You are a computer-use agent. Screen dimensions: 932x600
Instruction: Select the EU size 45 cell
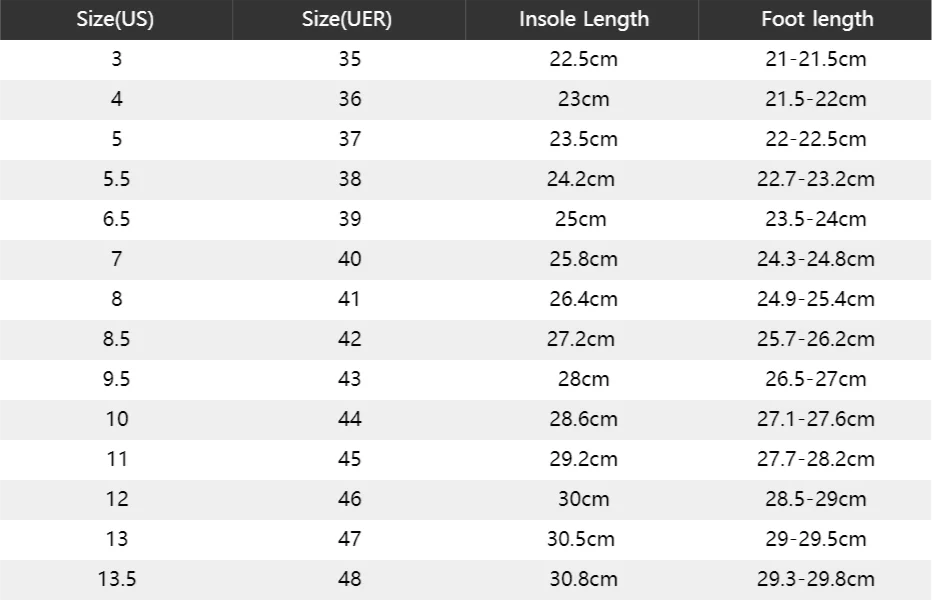point(349,459)
